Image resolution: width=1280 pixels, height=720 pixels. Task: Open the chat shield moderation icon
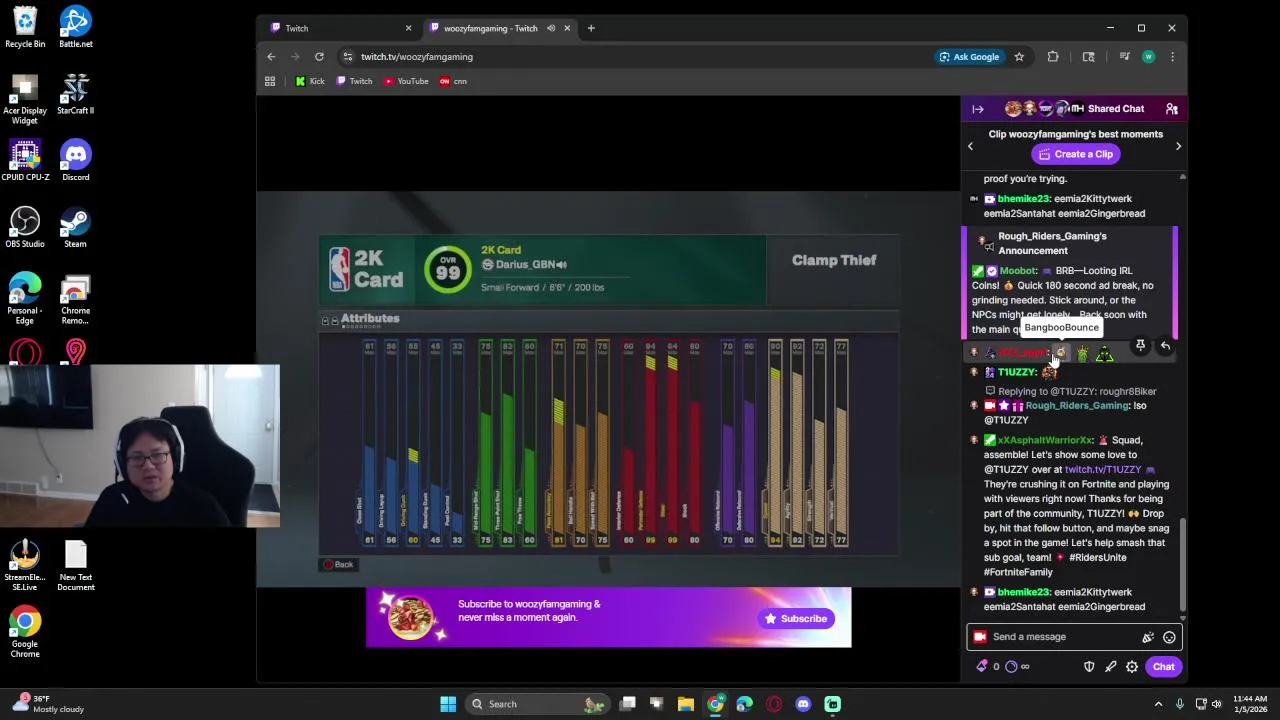[1089, 667]
